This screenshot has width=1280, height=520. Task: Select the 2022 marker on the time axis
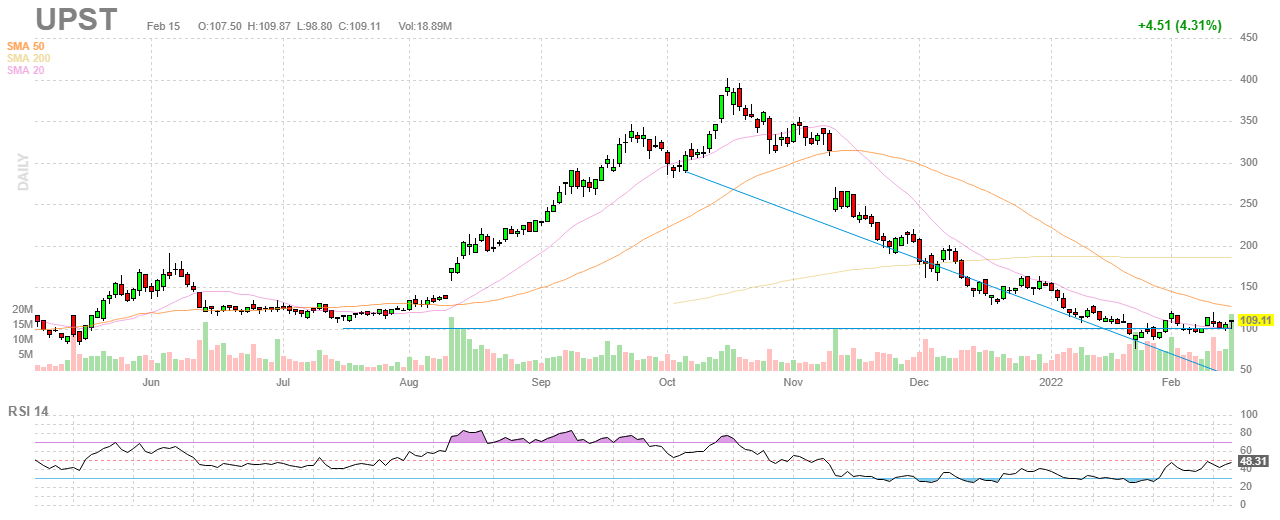(x=1051, y=382)
